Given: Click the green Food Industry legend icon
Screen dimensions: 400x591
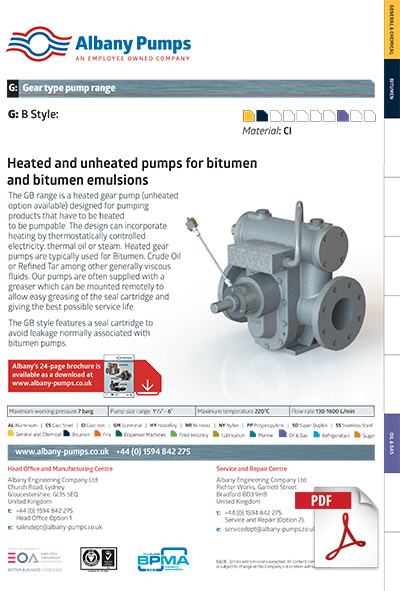Looking at the screenshot, I should 174,434.
